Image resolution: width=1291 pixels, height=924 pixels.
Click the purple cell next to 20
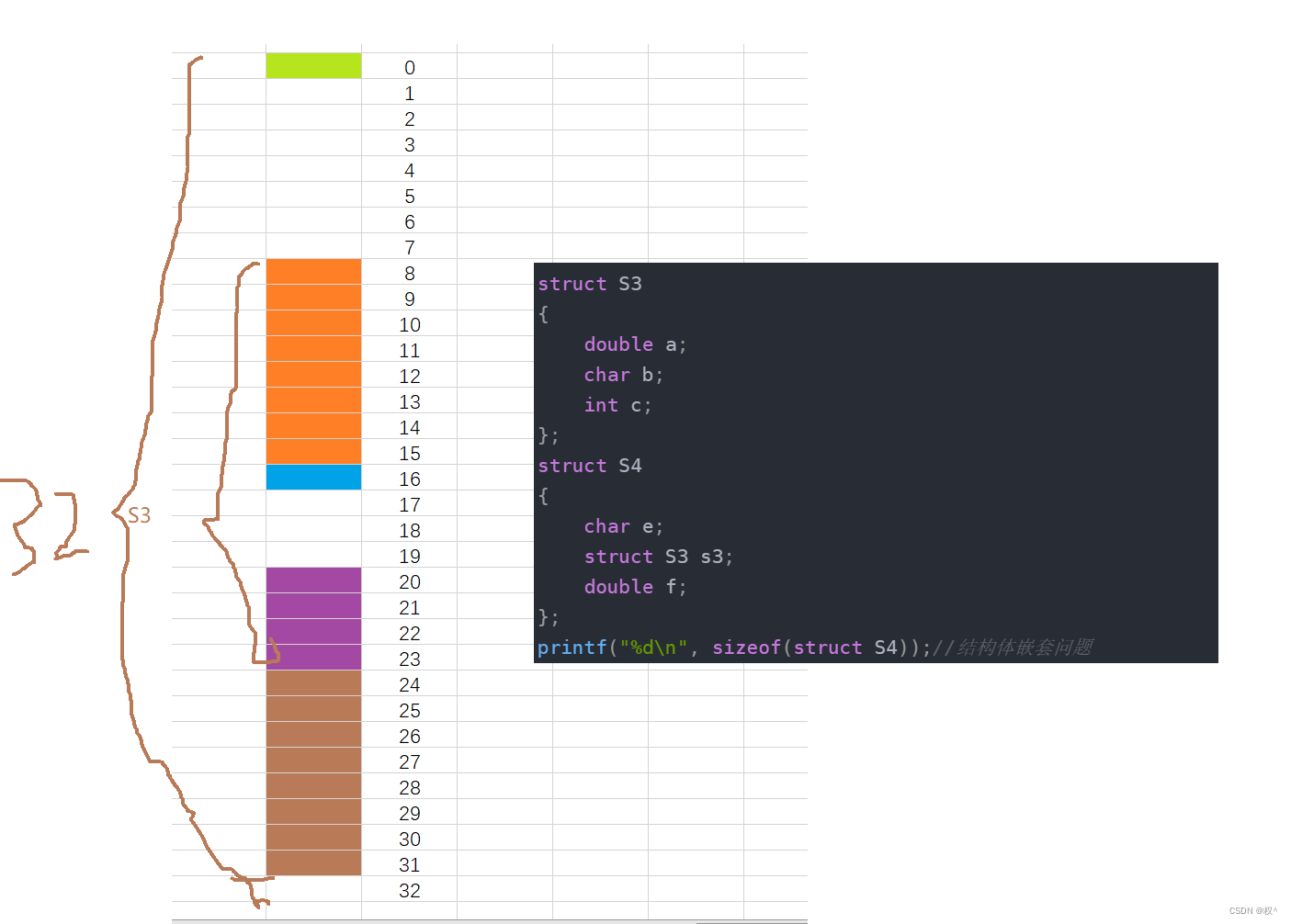coord(313,580)
